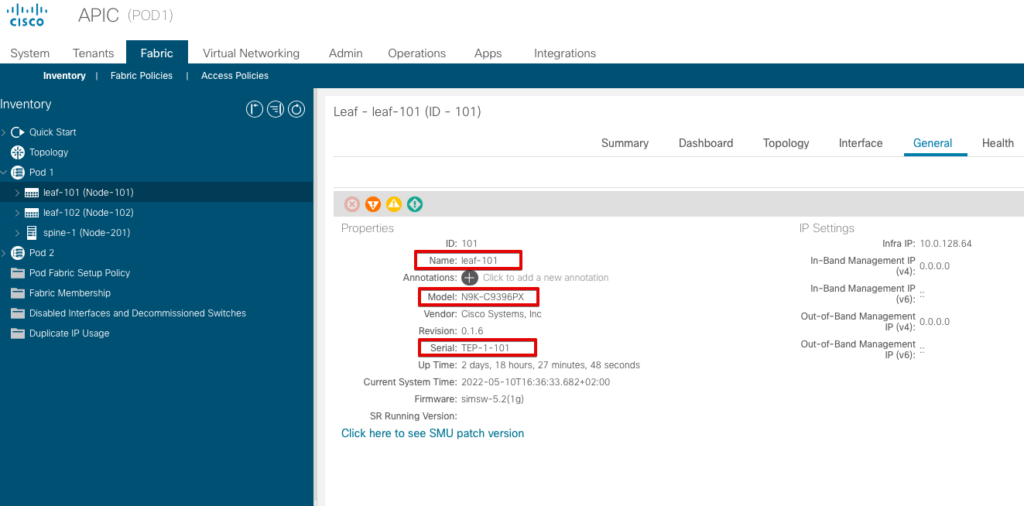The image size is (1024, 506).
Task: Click the Pod 1 icon
Action: pos(18,172)
